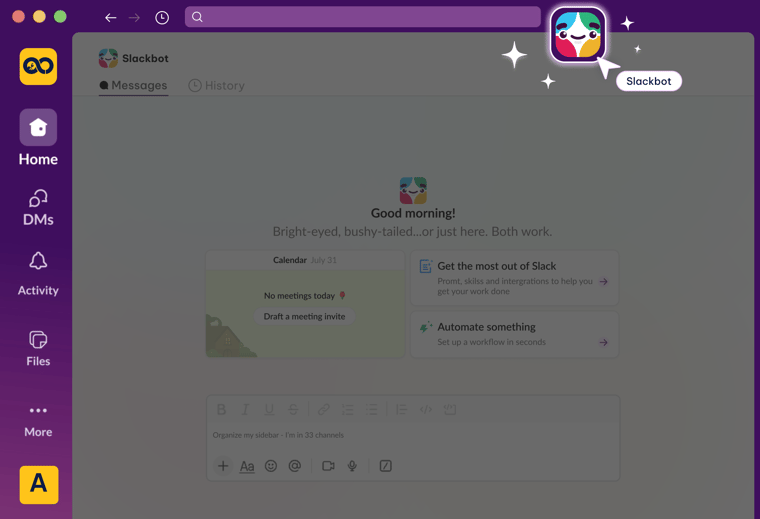This screenshot has width=760, height=519.
Task: Click the Good morning! greeting
Action: [x=413, y=213]
